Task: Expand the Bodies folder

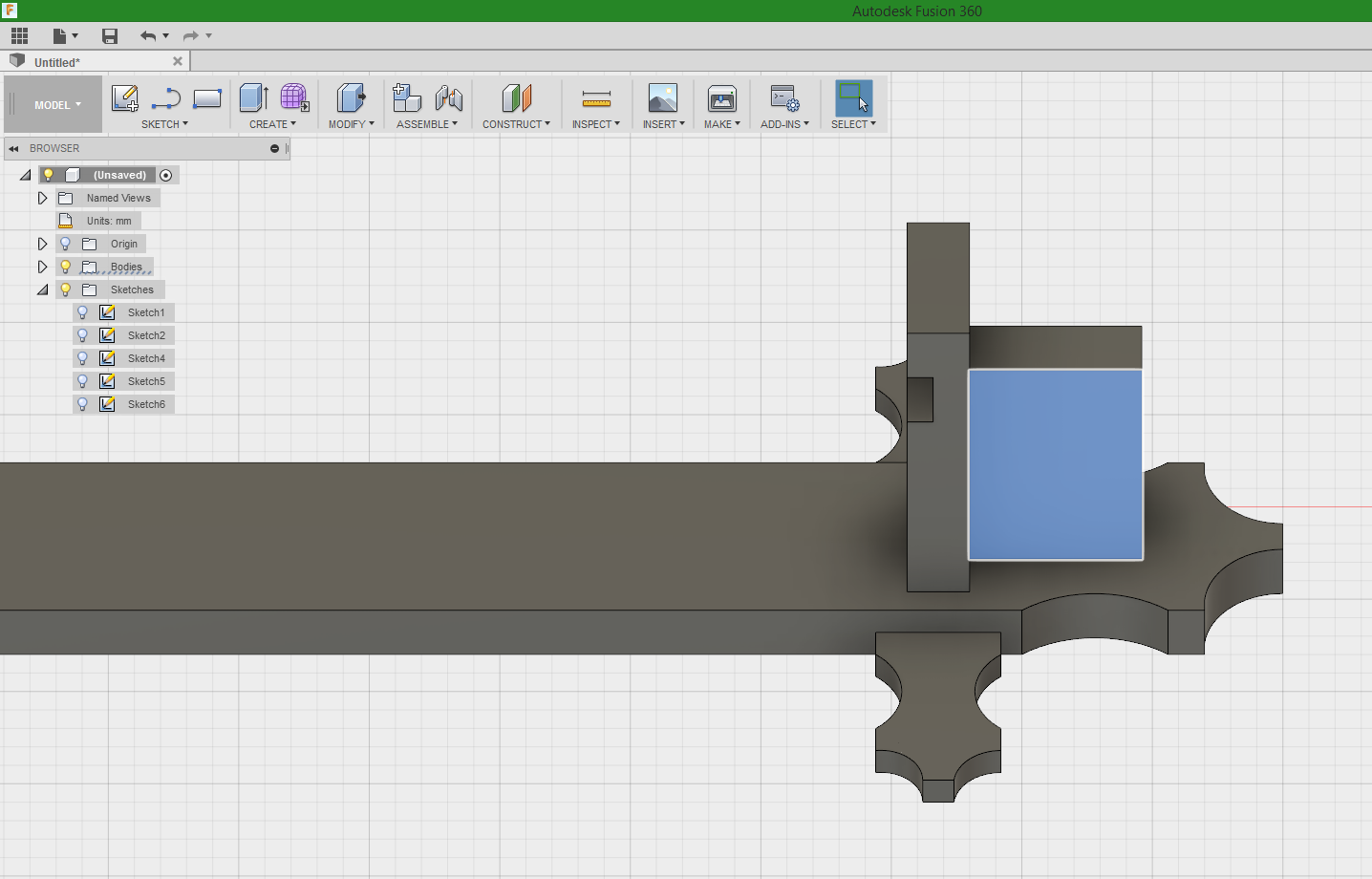Action: click(43, 267)
